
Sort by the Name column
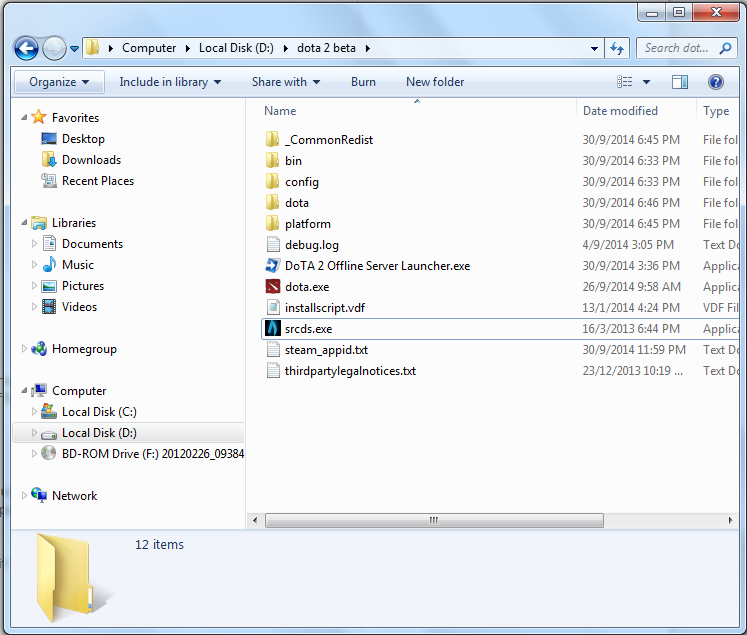click(280, 111)
